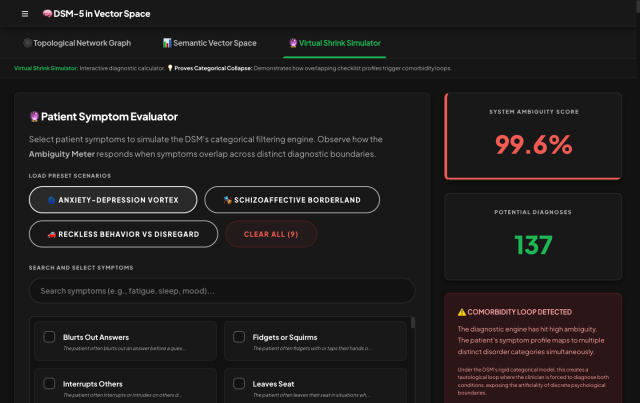The image size is (640, 403).
Task: Click the brain logo icon
Action: (47, 13)
